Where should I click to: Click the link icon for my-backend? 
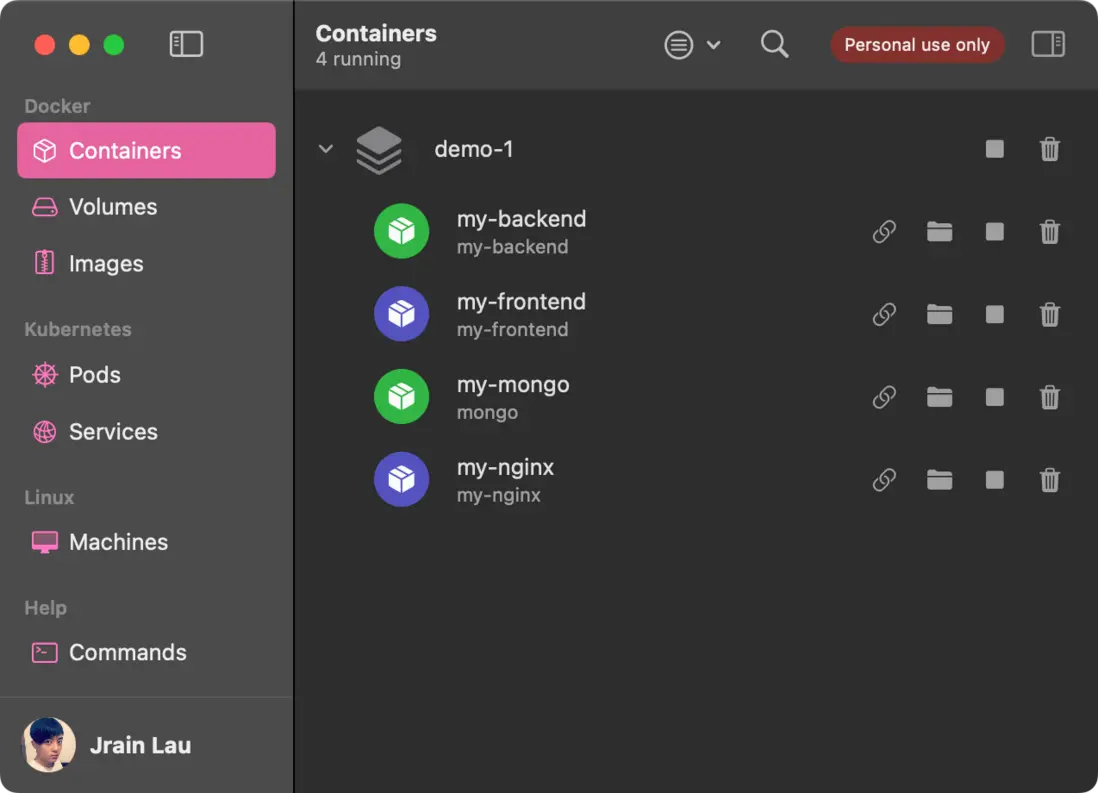(x=884, y=232)
